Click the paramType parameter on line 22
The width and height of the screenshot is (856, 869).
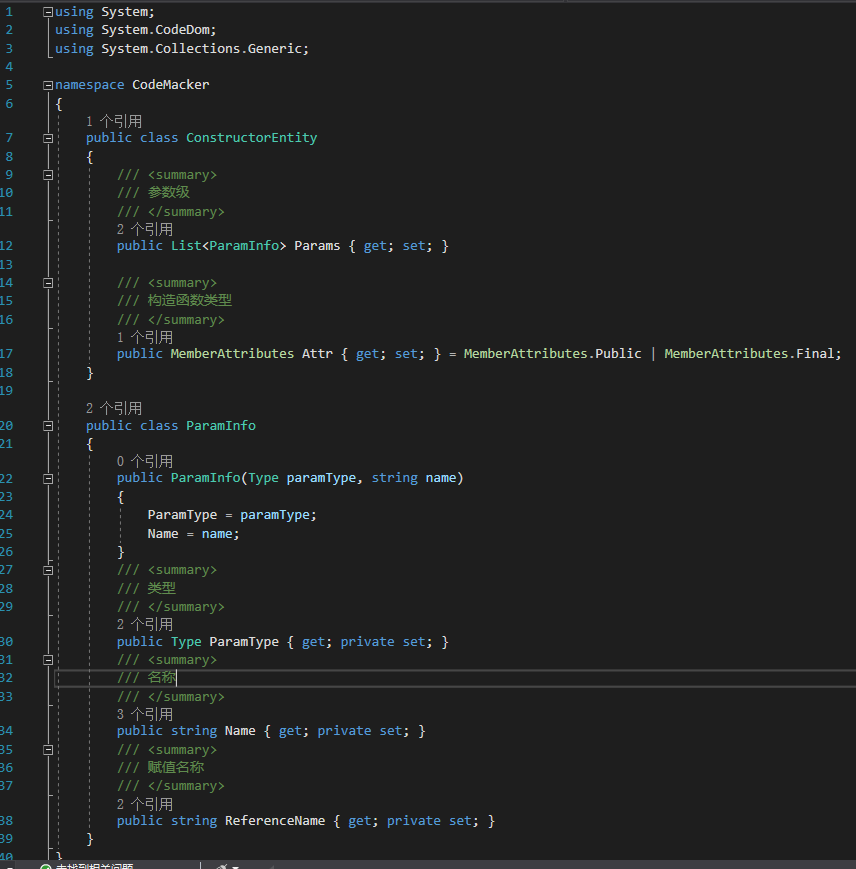[321, 478]
